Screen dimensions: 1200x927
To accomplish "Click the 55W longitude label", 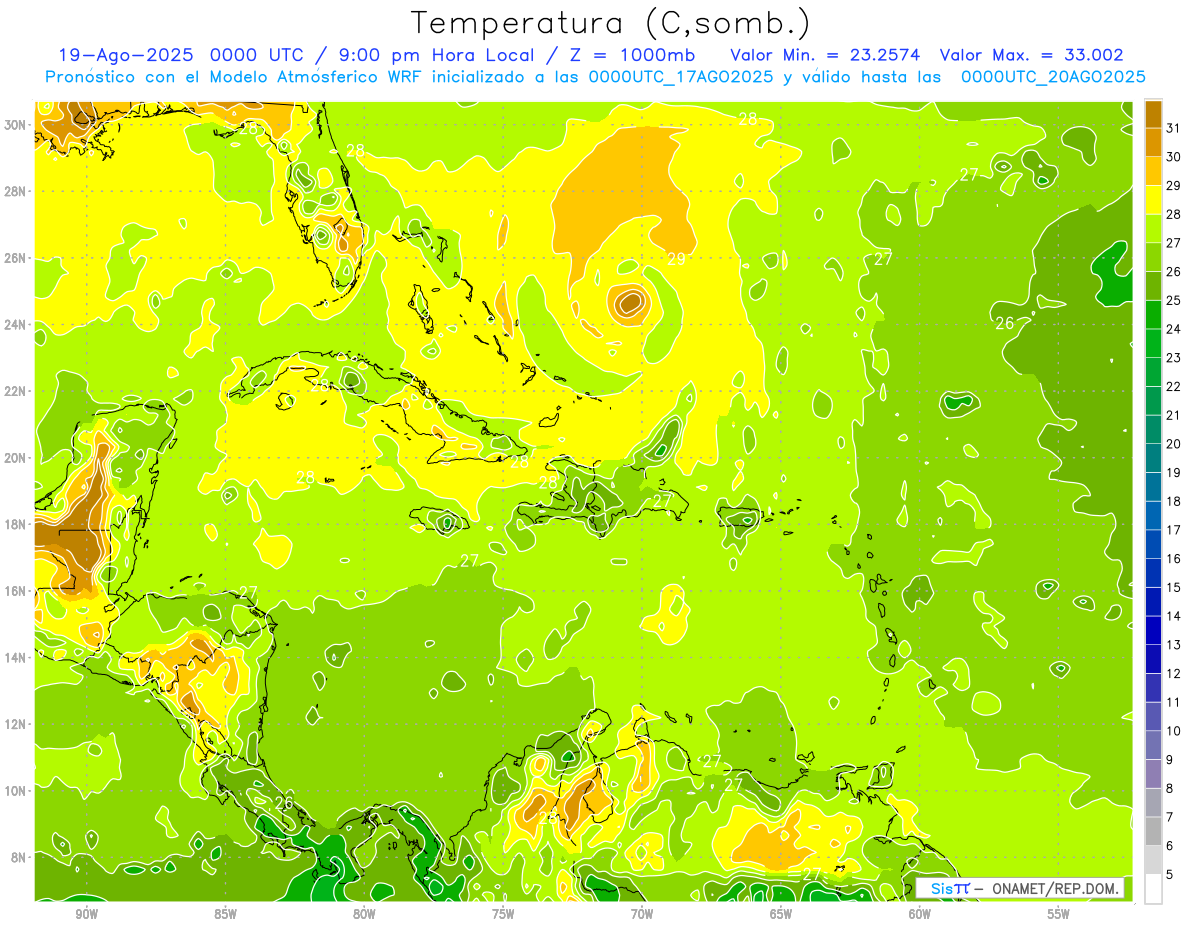I will tap(1059, 914).
